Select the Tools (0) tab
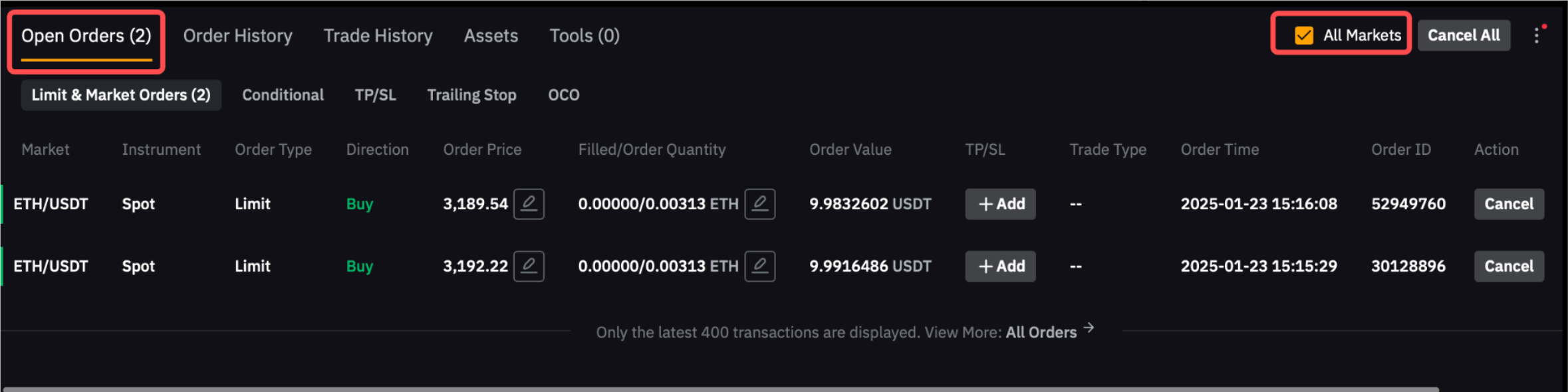Image resolution: width=1568 pixels, height=392 pixels. click(x=584, y=36)
